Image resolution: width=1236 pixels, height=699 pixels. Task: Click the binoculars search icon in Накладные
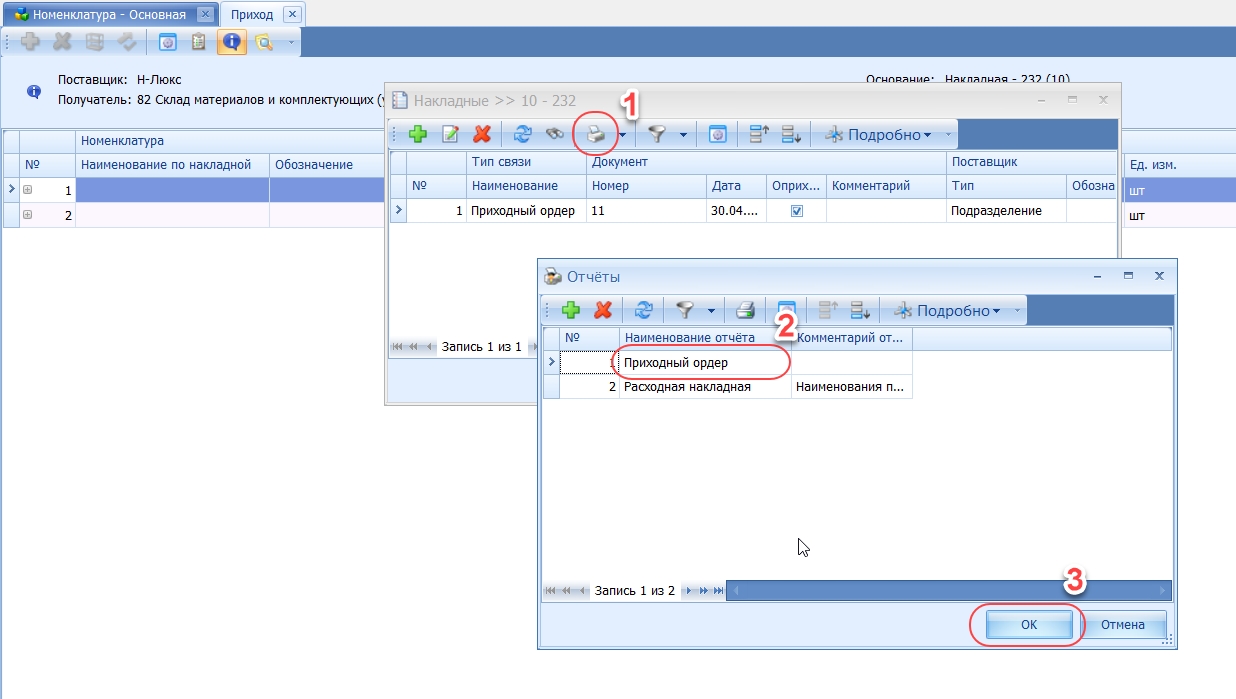553,134
